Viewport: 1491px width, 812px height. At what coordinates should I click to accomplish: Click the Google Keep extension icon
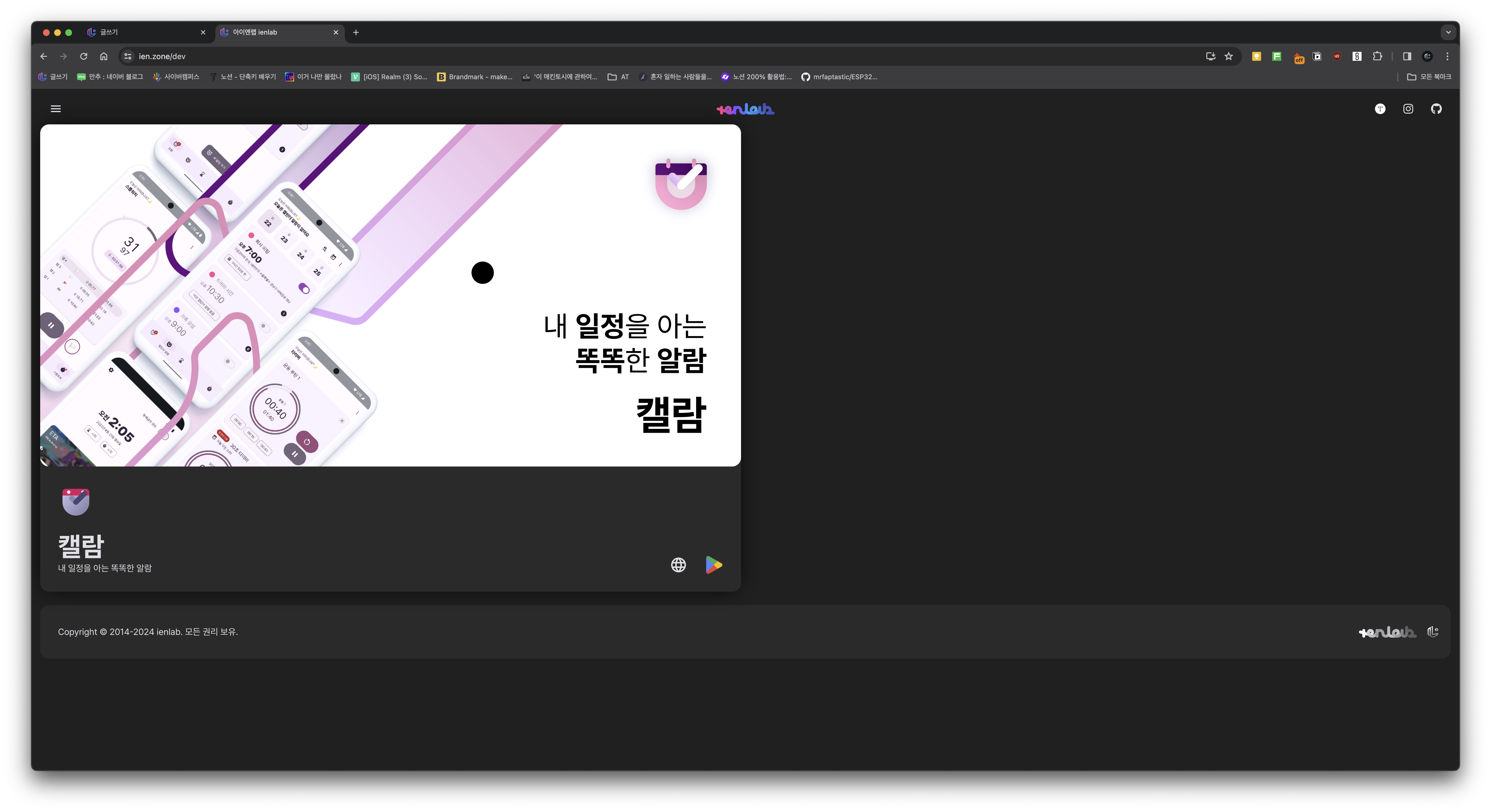pos(1256,56)
